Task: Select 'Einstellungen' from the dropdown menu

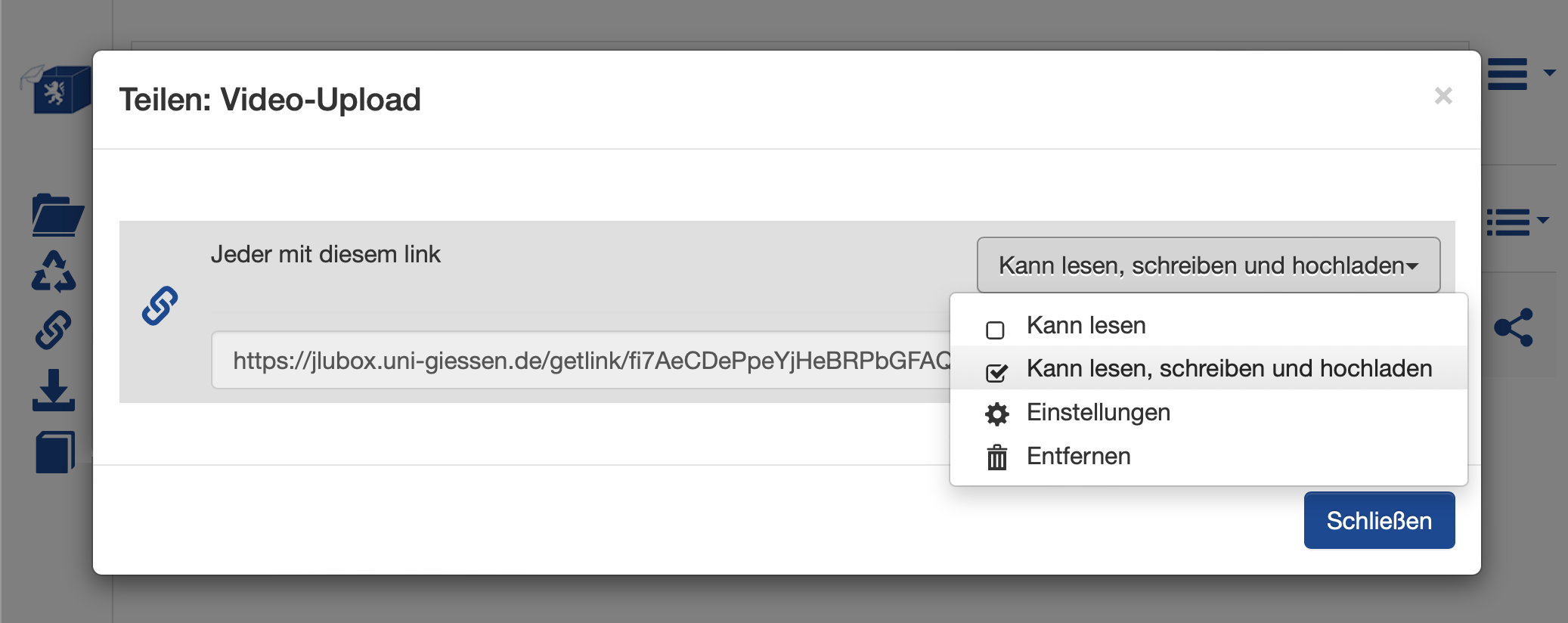Action: (x=1098, y=413)
